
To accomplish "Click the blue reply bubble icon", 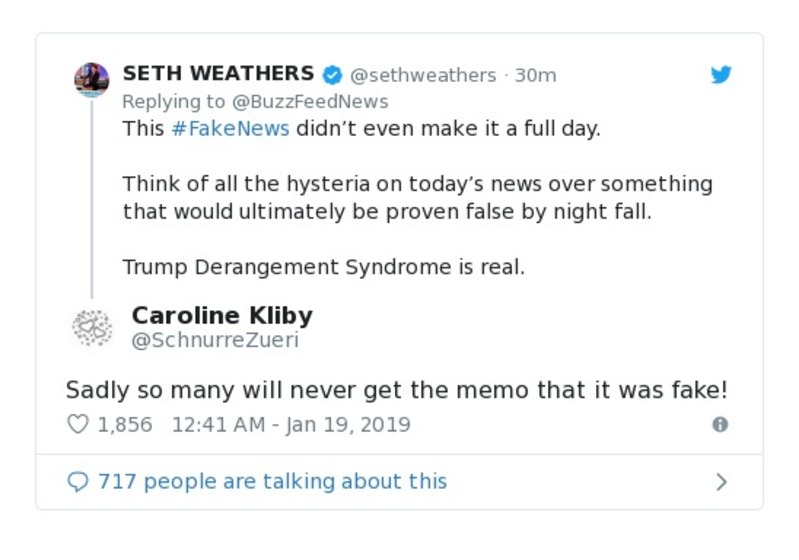I will tap(78, 482).
